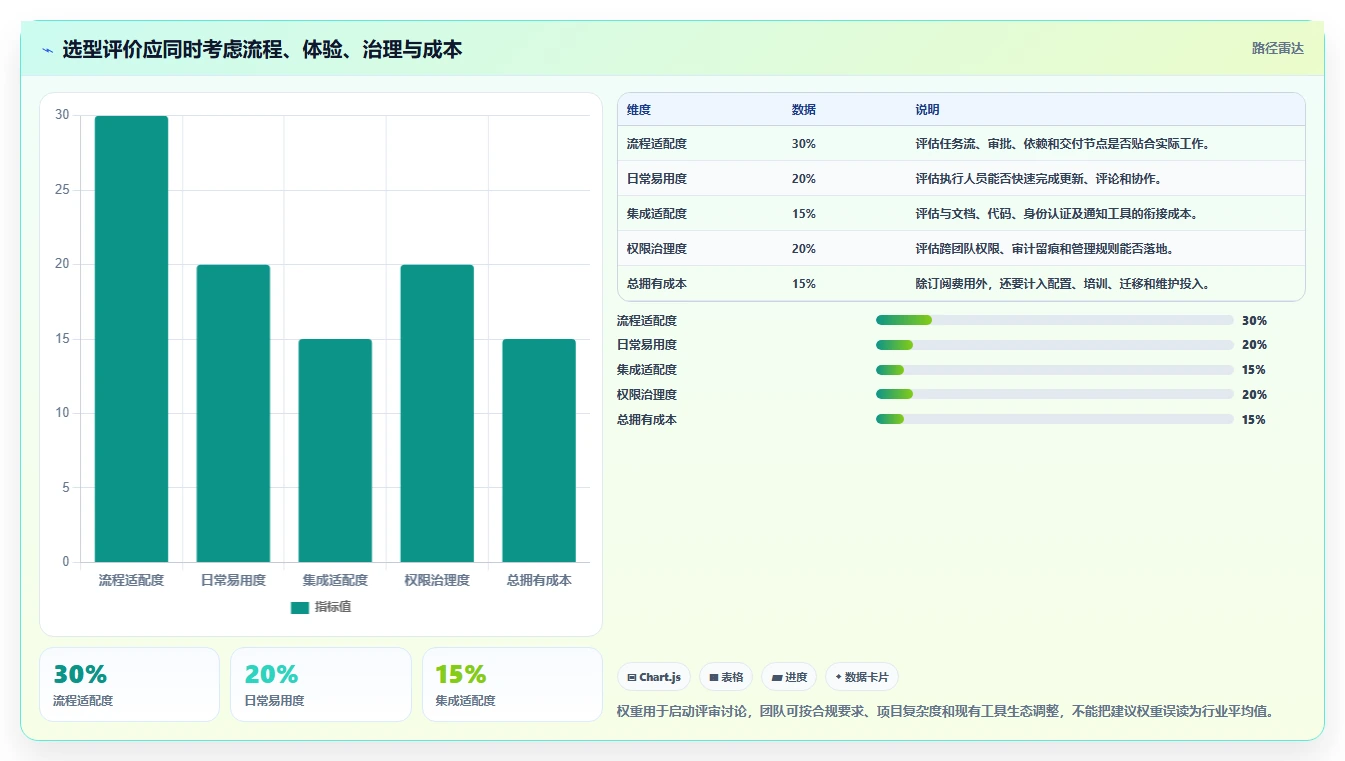This screenshot has width=1345, height=761.
Task: Click the description 评估执行人员能否快速完成更新、评论和协作。
Action: (1040, 179)
